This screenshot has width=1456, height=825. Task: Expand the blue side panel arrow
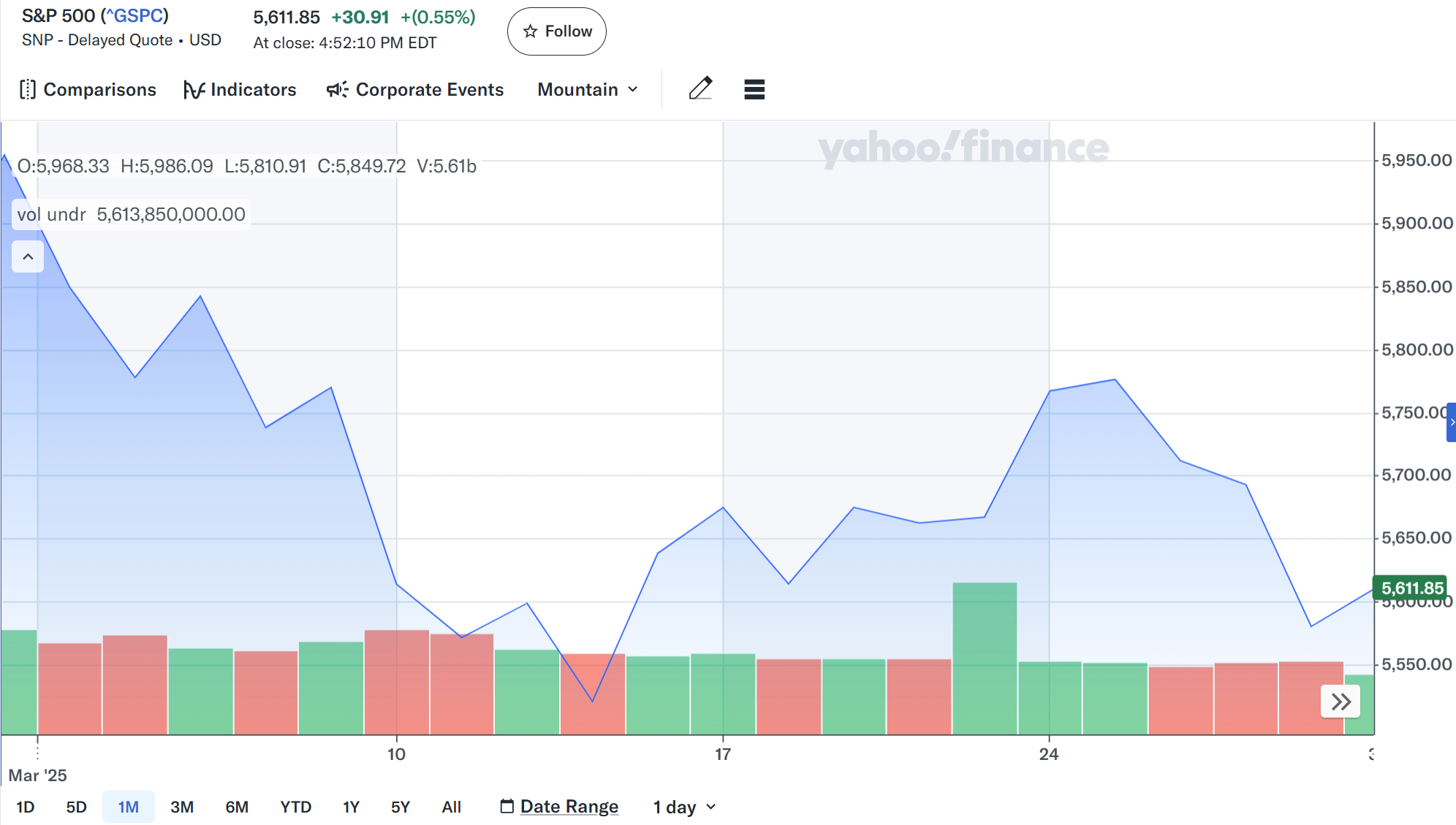[x=1452, y=422]
